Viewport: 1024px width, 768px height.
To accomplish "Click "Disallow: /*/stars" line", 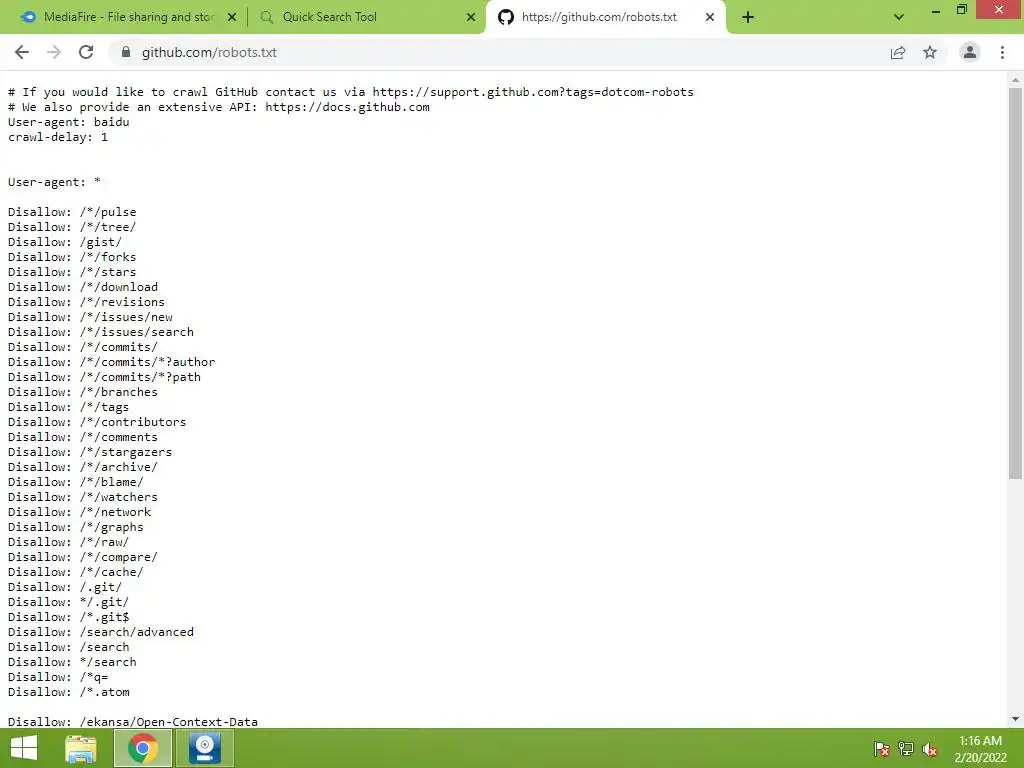I will [72, 272].
